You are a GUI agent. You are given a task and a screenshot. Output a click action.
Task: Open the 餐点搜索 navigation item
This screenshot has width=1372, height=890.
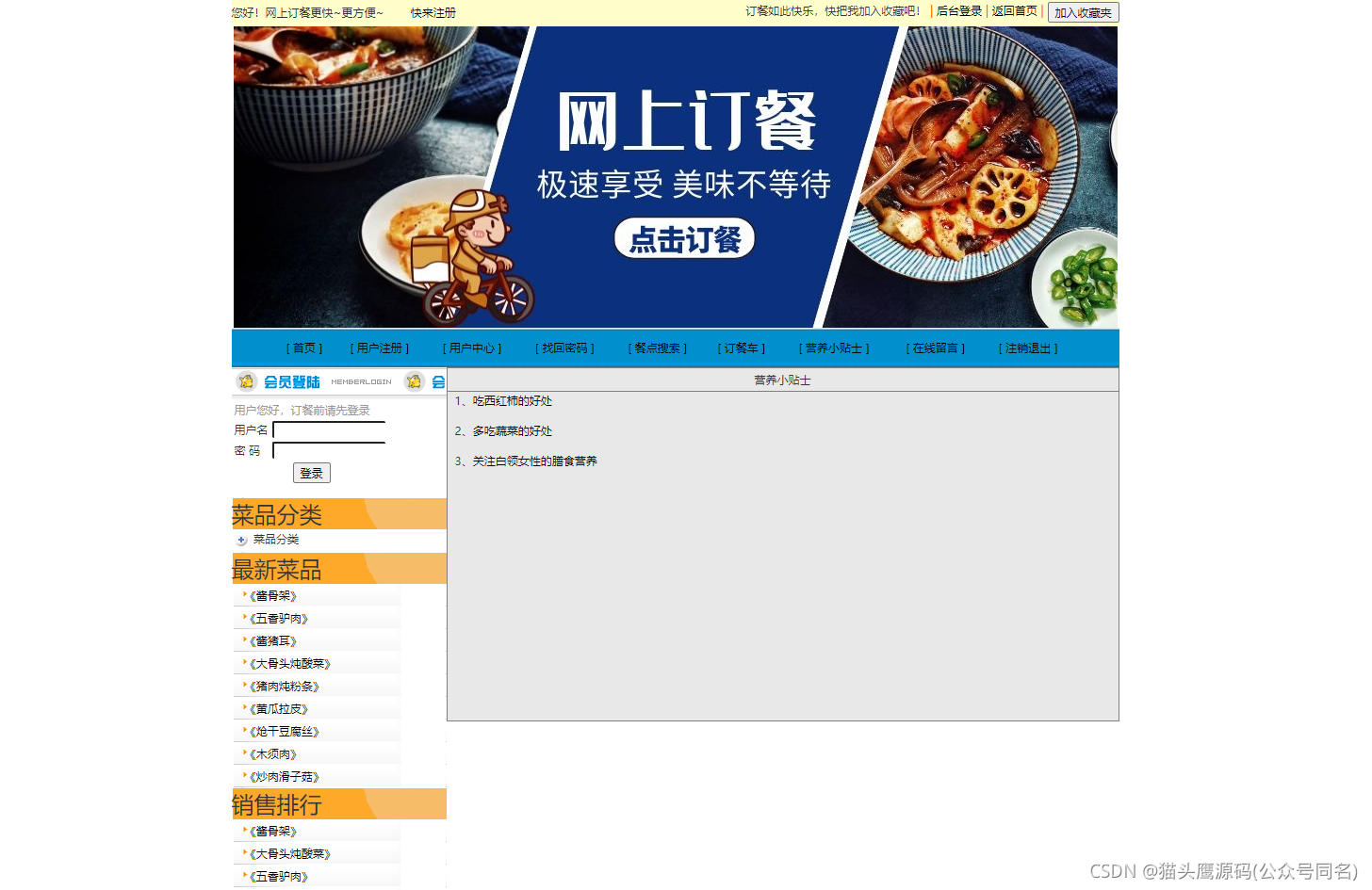pyautogui.click(x=657, y=348)
